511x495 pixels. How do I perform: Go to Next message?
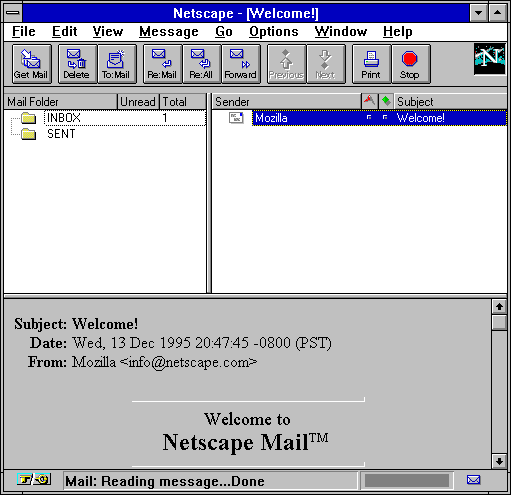pyautogui.click(x=326, y=64)
